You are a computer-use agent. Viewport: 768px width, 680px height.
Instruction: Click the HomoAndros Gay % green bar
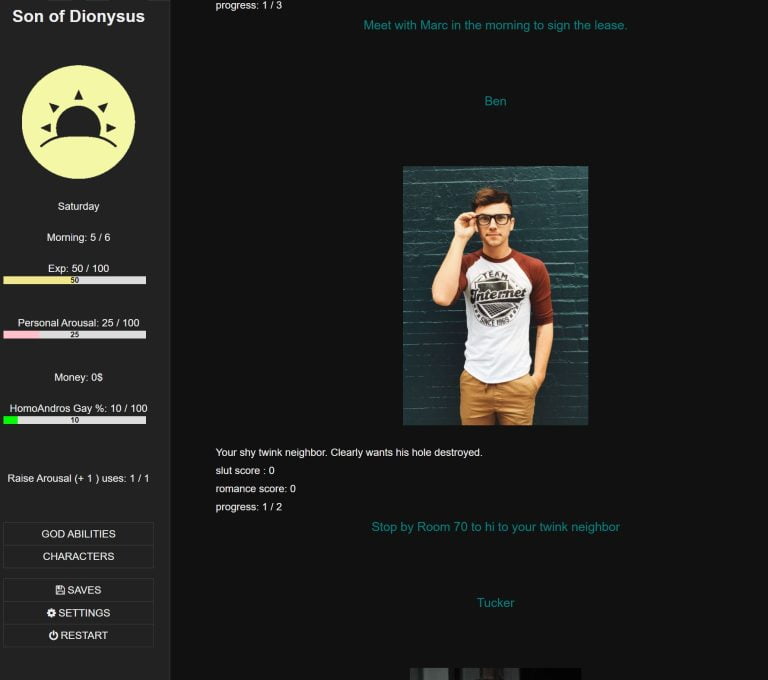(11, 421)
